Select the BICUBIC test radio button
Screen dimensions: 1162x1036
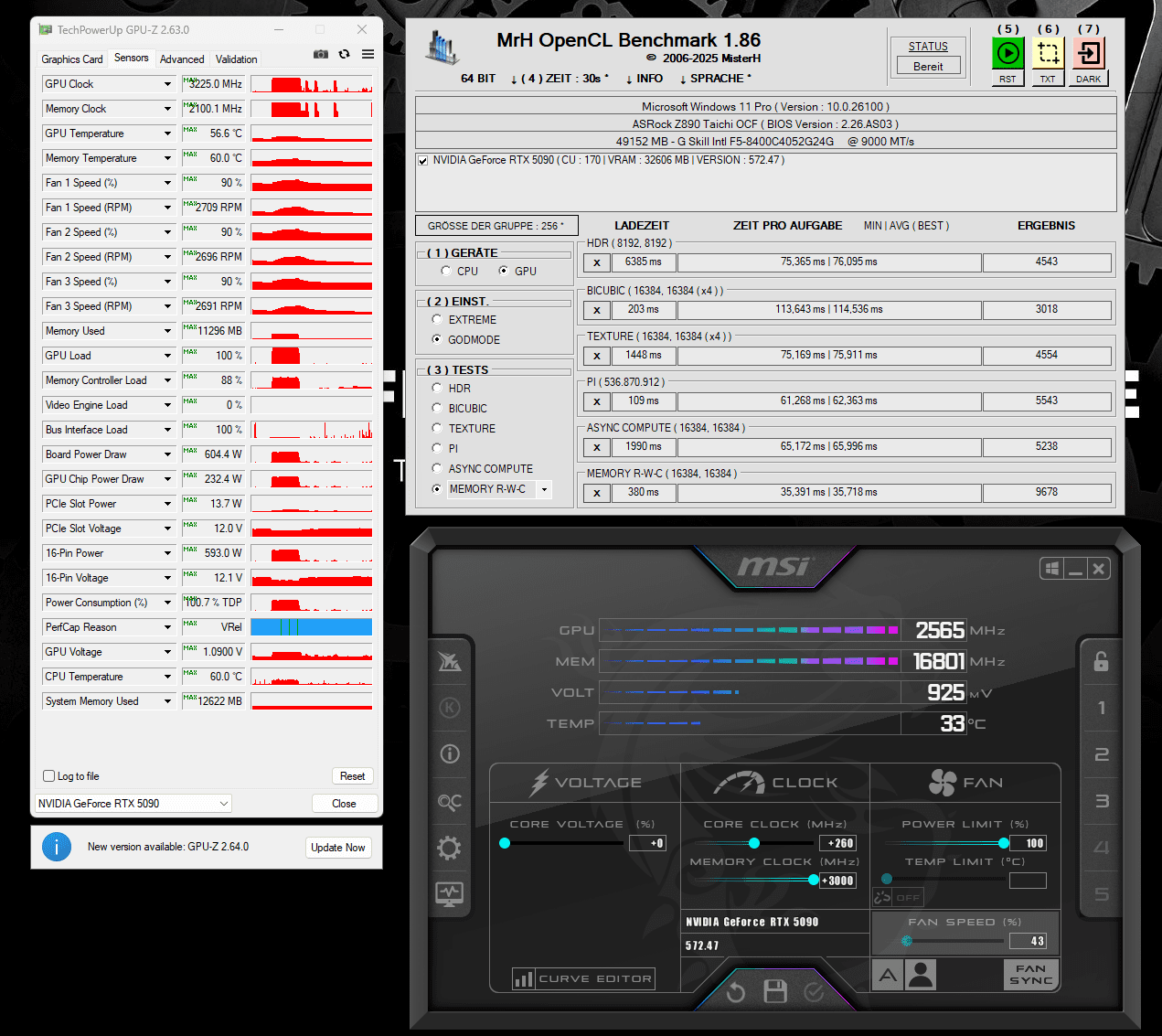[437, 408]
